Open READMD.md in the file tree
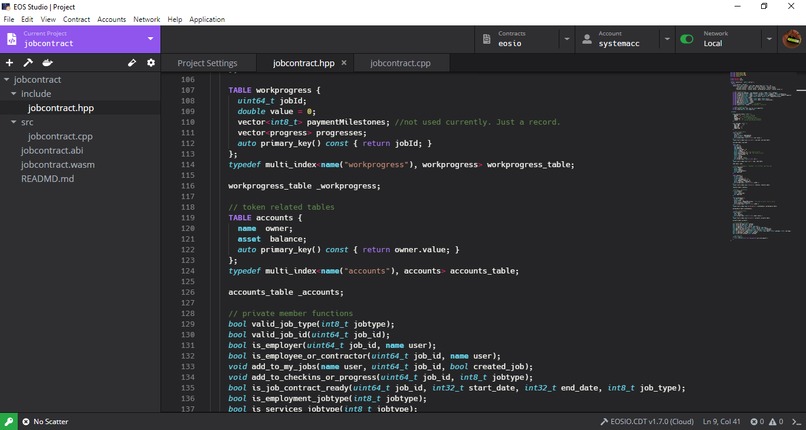Screen dimensions: 806x430 (47, 179)
